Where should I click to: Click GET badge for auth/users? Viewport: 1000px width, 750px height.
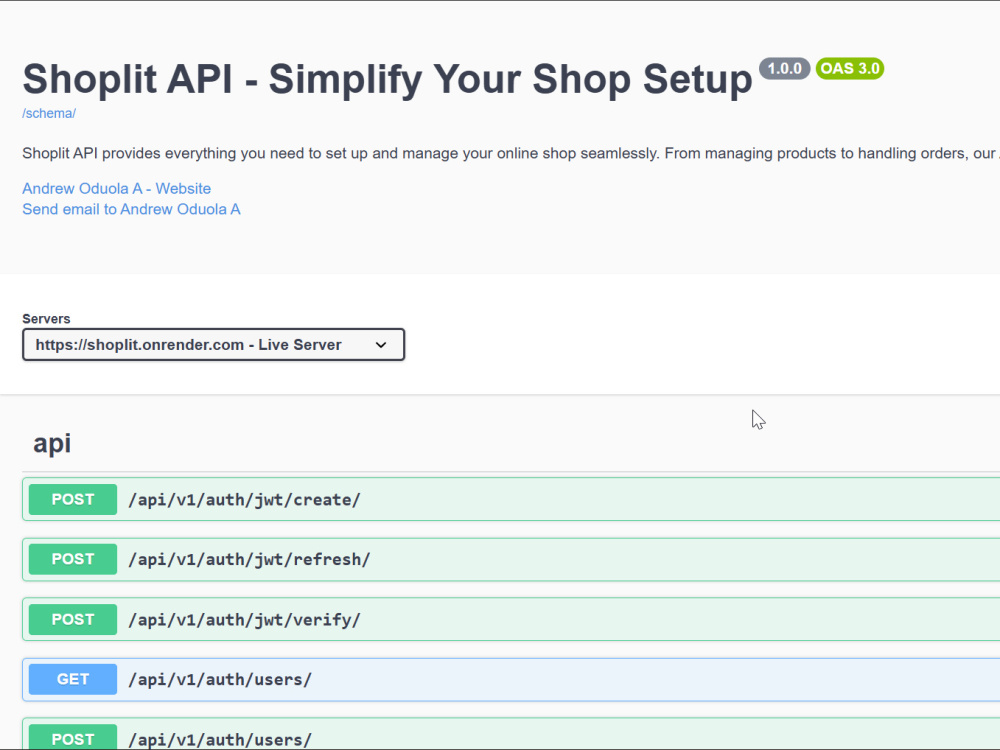(x=73, y=679)
